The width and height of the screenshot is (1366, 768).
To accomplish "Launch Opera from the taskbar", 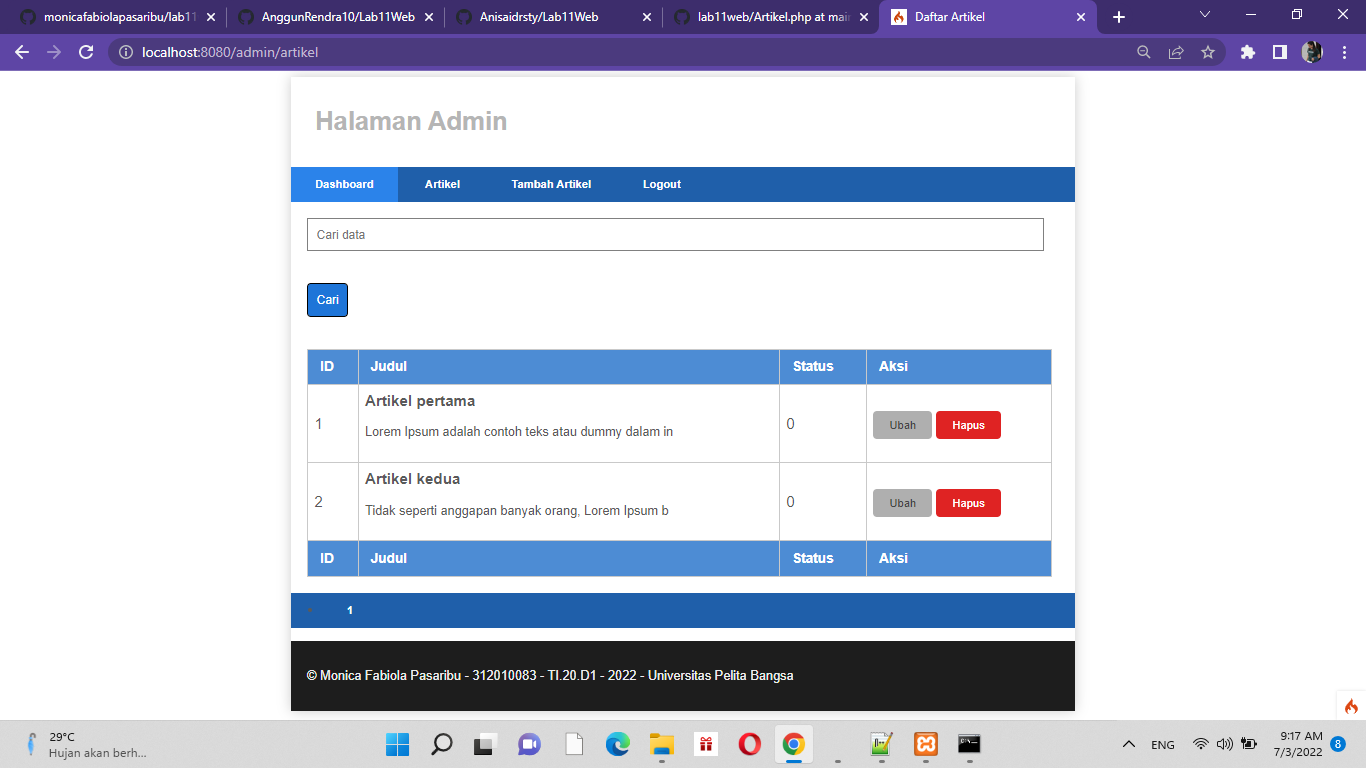I will click(x=749, y=743).
